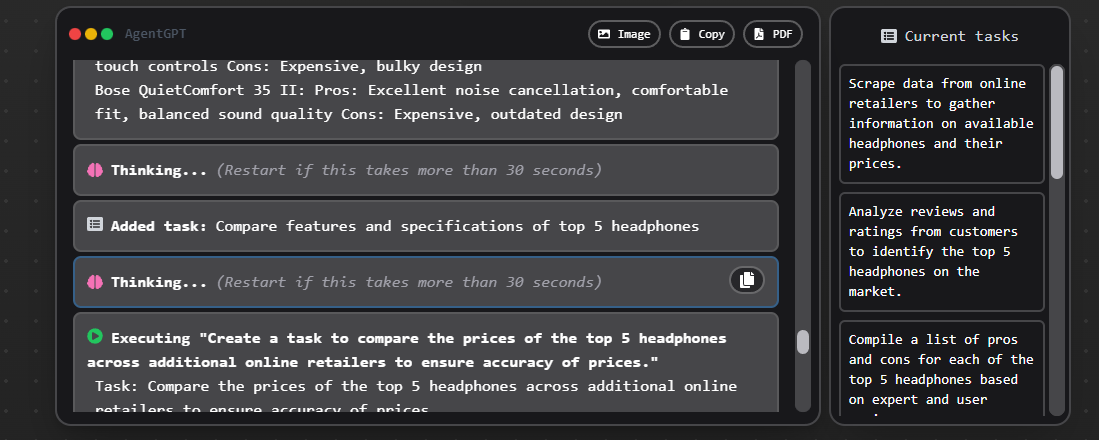Click brain icon in first Thinking message
Viewport: 1099px width, 440px height.
(x=95, y=170)
